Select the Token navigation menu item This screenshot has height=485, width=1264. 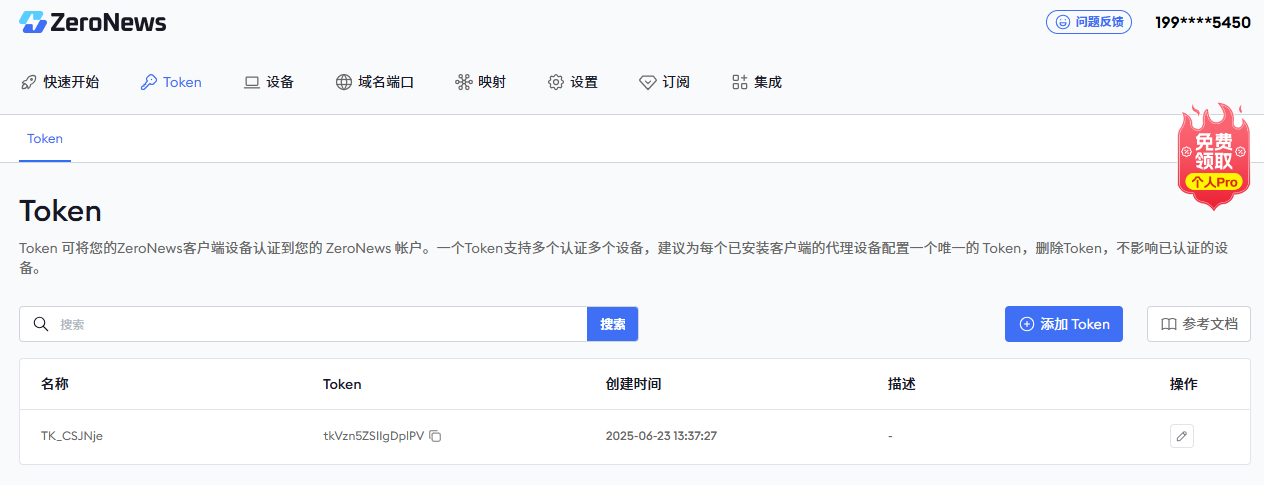[x=171, y=82]
